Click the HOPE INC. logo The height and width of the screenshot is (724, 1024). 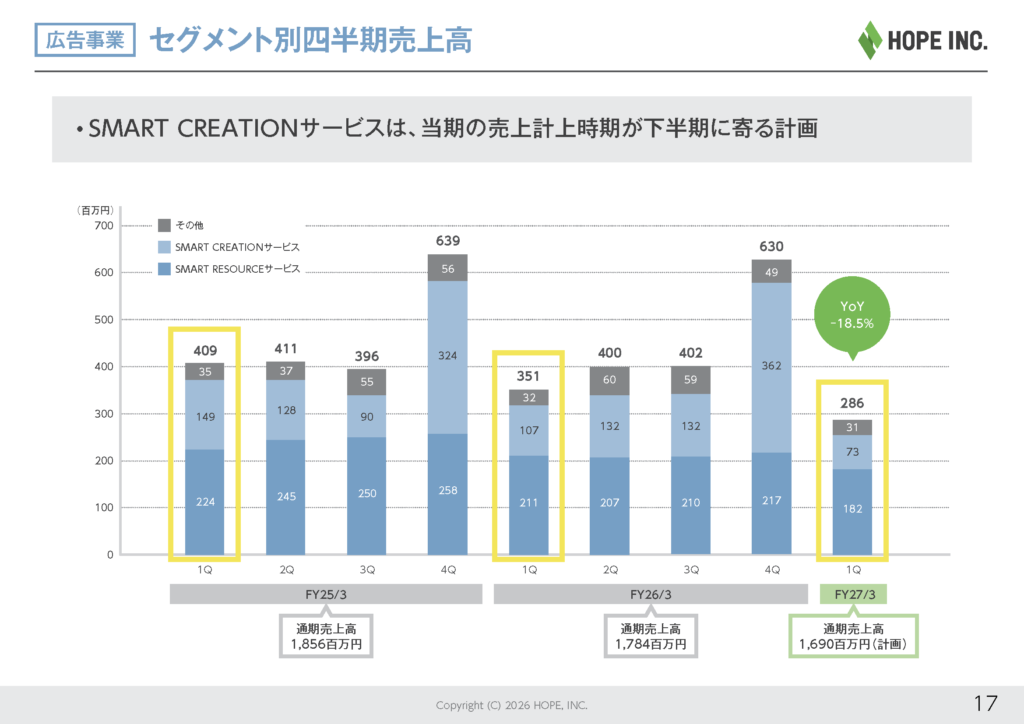click(922, 40)
